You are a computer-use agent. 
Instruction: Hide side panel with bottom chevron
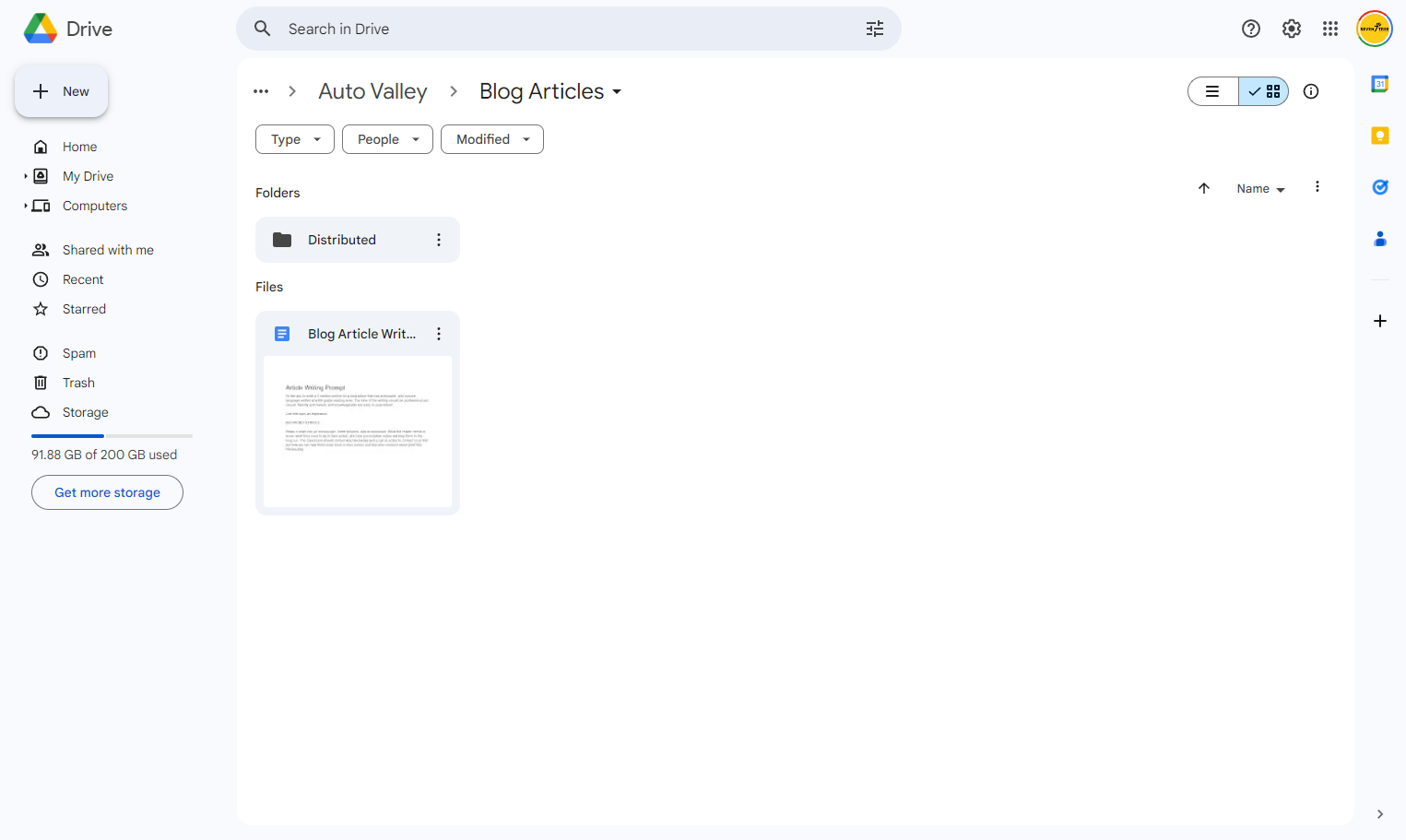pyautogui.click(x=1379, y=814)
